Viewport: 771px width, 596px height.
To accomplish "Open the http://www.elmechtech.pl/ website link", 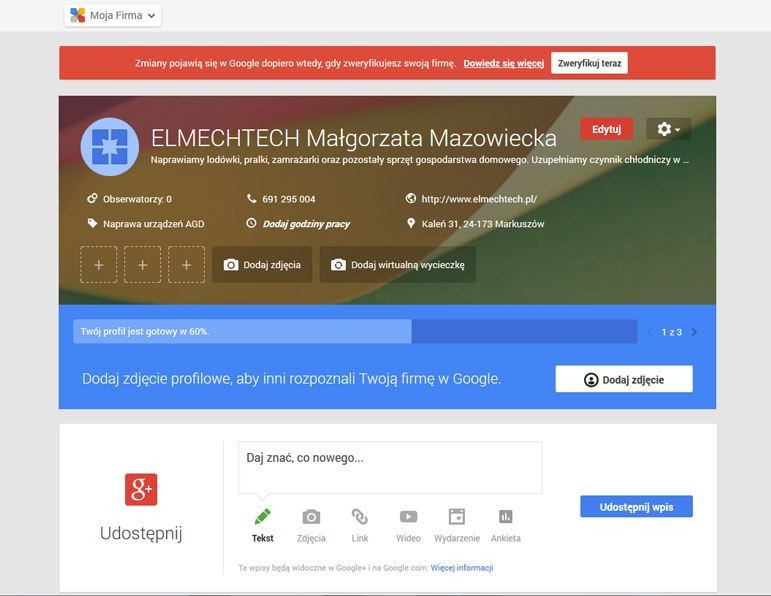I will coord(479,199).
